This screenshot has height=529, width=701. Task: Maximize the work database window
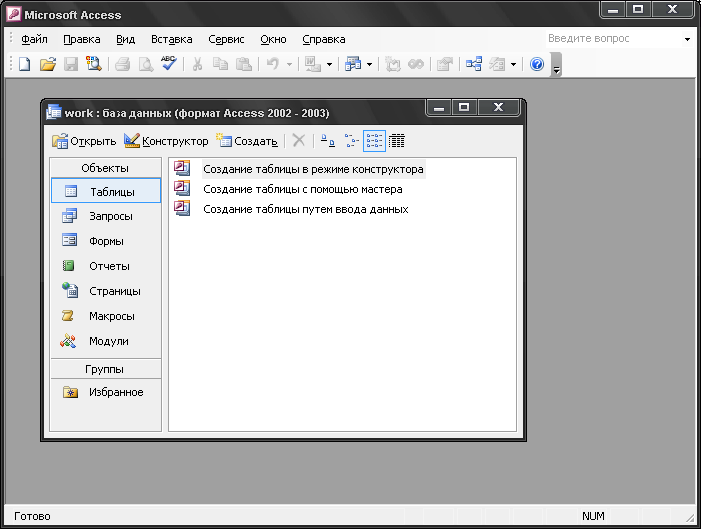tap(464, 107)
